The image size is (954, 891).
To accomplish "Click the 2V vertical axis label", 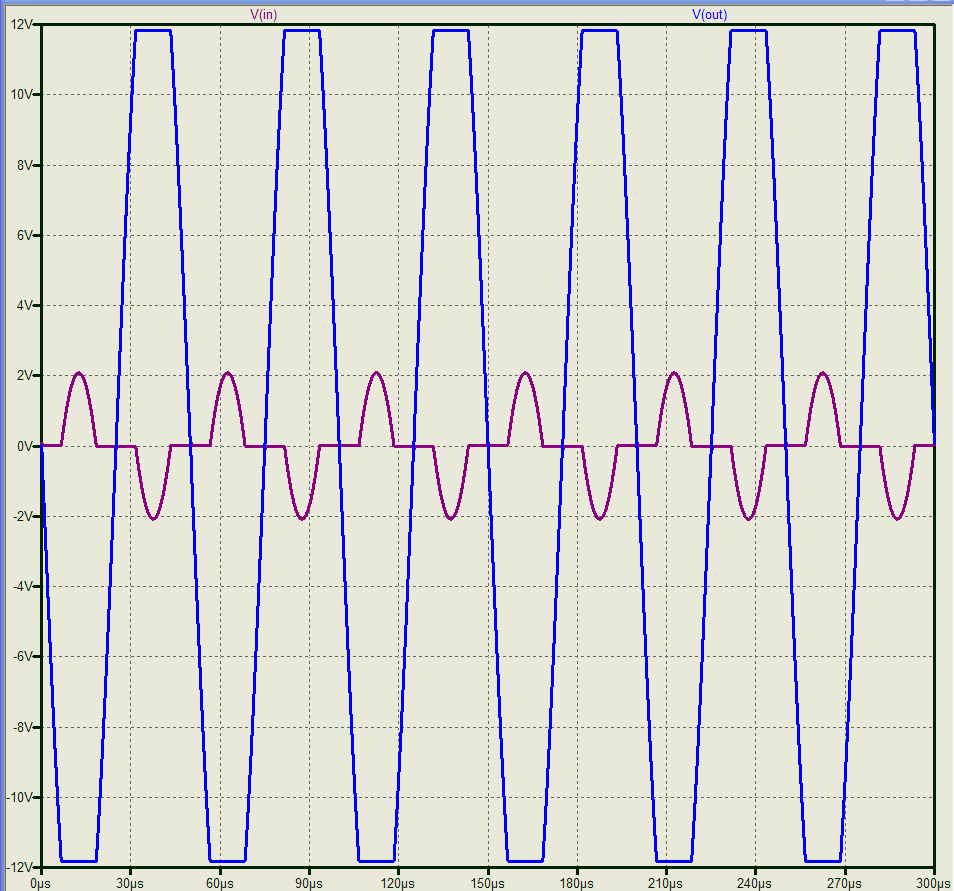I will click(25, 376).
